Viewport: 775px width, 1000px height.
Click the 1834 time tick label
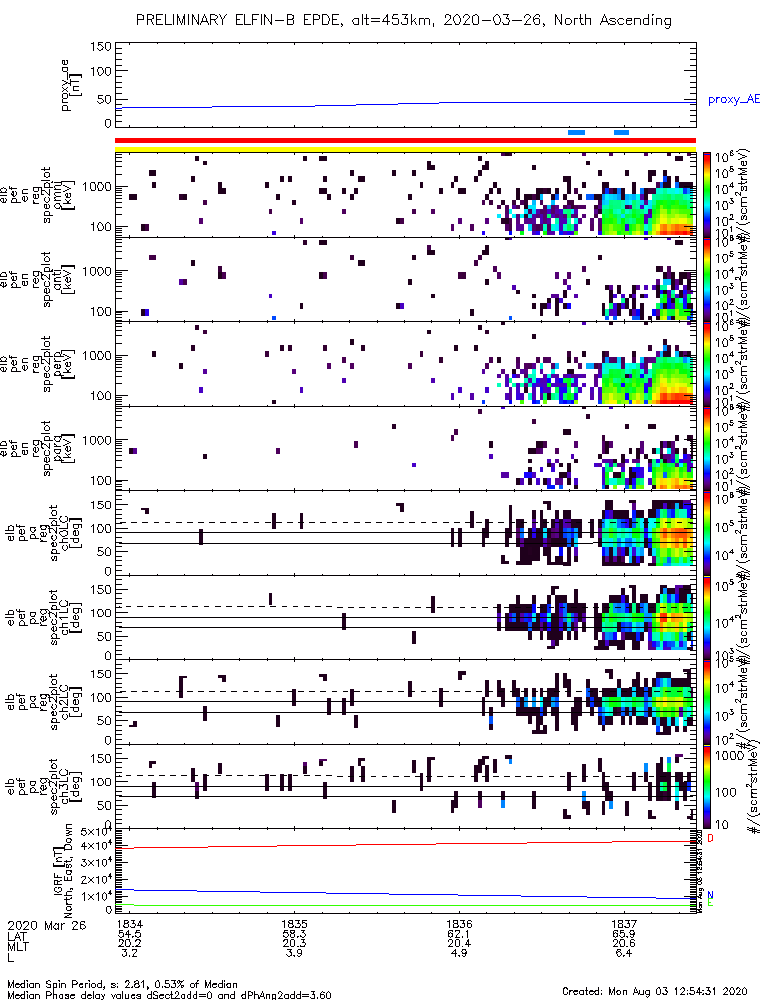130,924
